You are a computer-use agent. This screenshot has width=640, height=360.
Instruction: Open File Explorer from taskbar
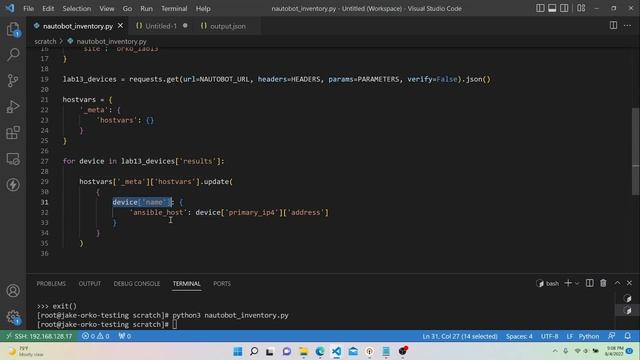coord(303,351)
